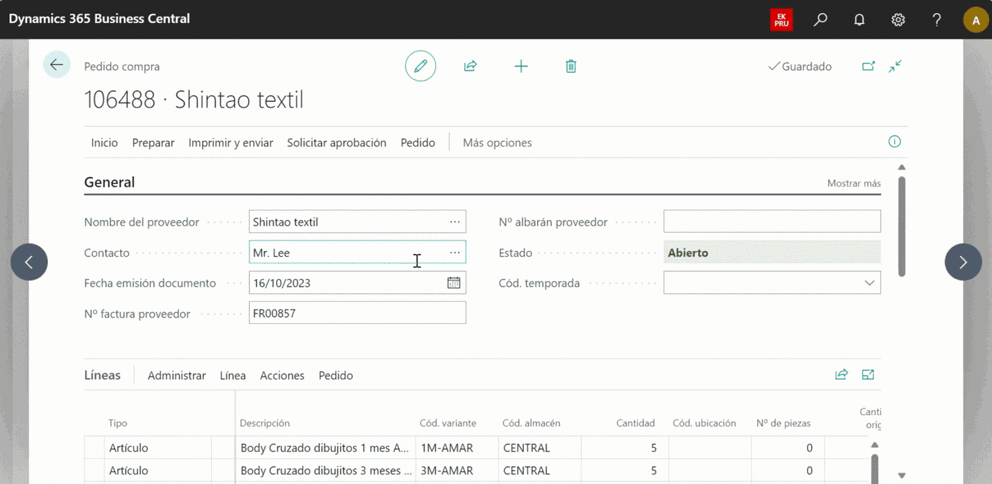Create new purchase order with plus icon
The image size is (992, 484).
pos(521,66)
